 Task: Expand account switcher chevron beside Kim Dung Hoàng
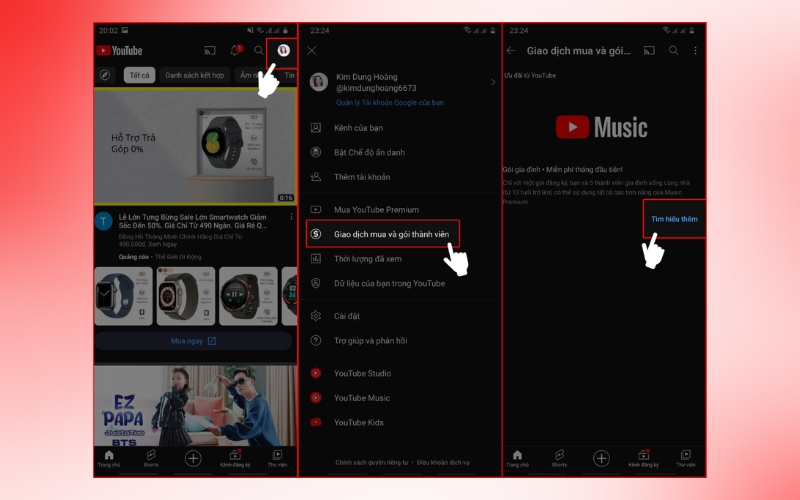tap(493, 82)
